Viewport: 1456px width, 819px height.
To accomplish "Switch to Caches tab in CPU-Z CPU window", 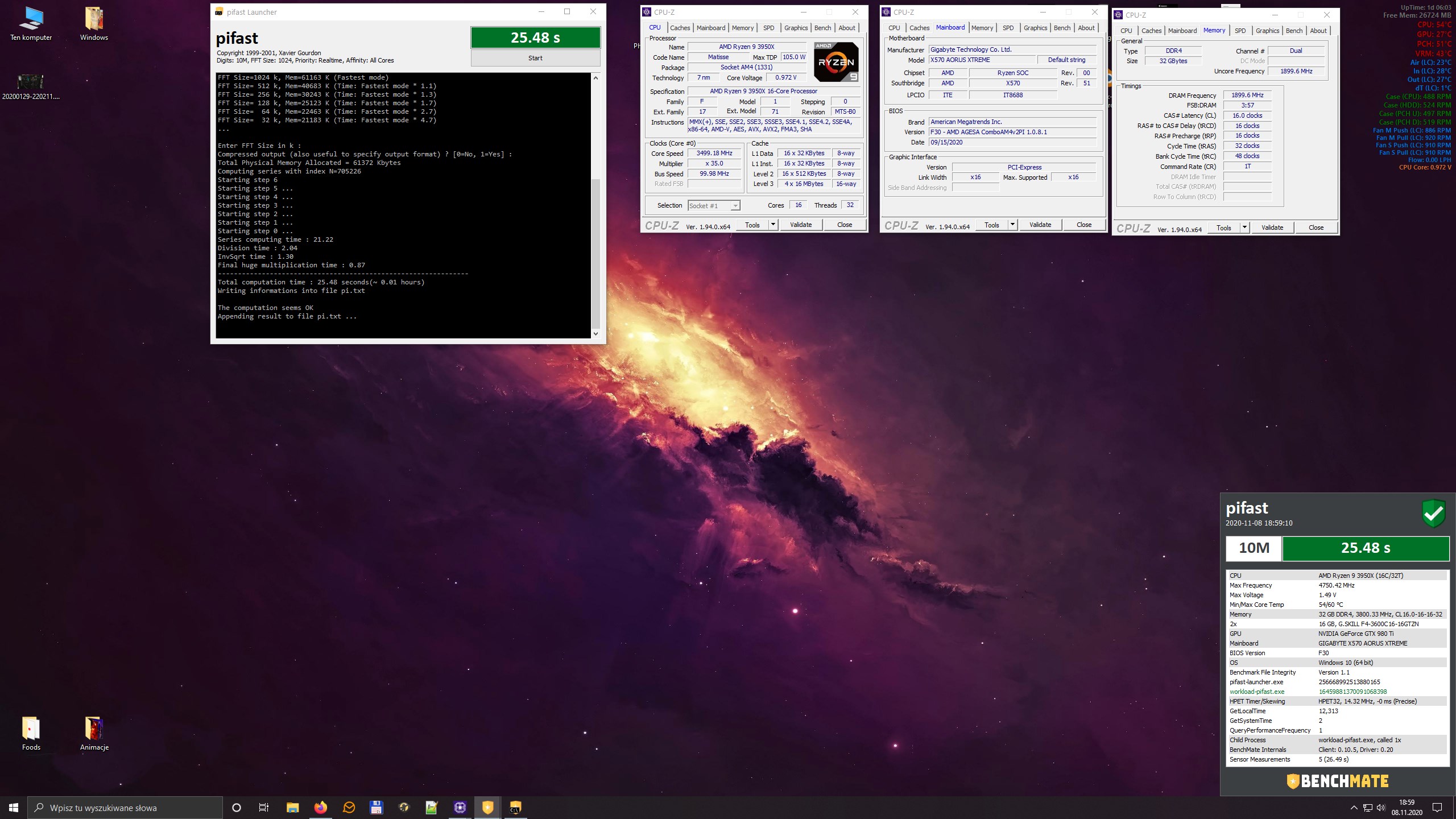I will [680, 28].
